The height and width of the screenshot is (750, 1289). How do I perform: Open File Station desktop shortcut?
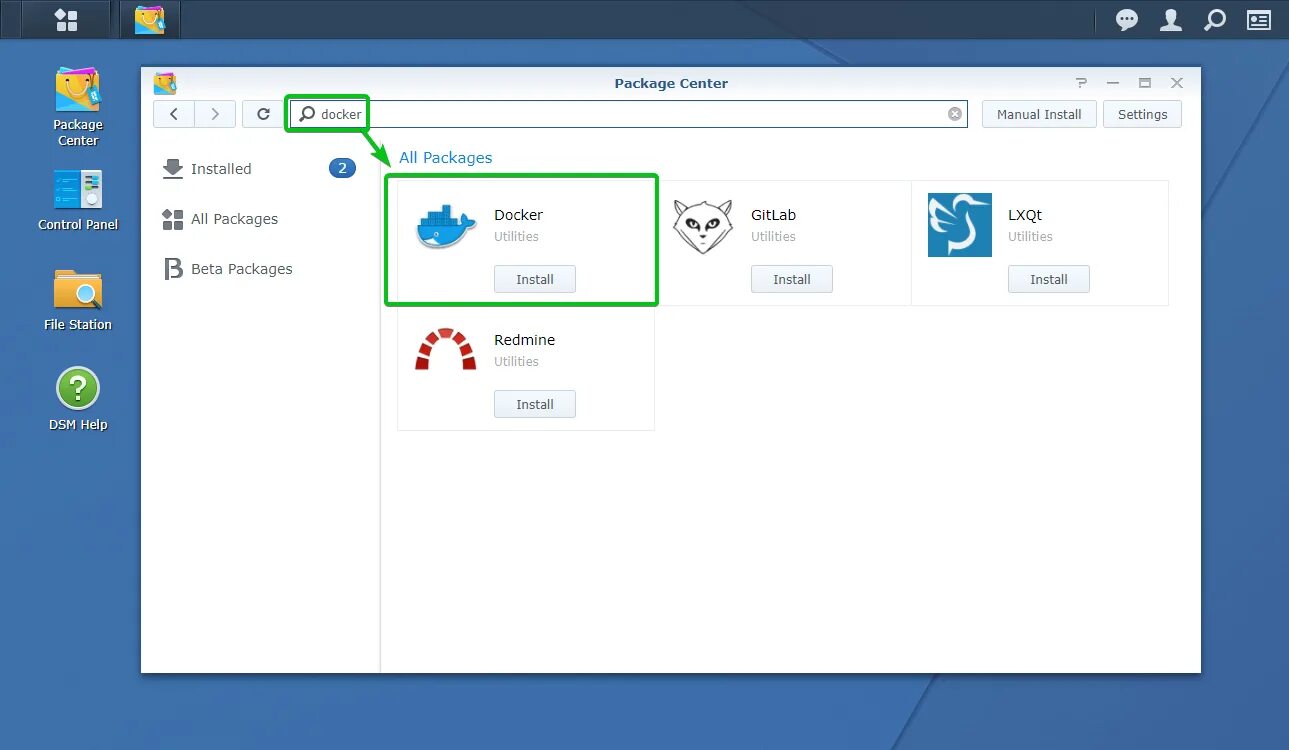click(78, 300)
